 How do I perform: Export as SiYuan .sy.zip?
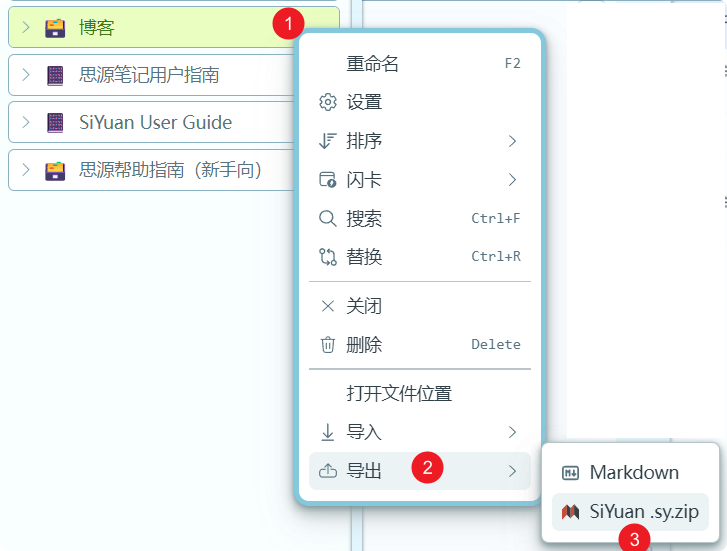pyautogui.click(x=630, y=512)
